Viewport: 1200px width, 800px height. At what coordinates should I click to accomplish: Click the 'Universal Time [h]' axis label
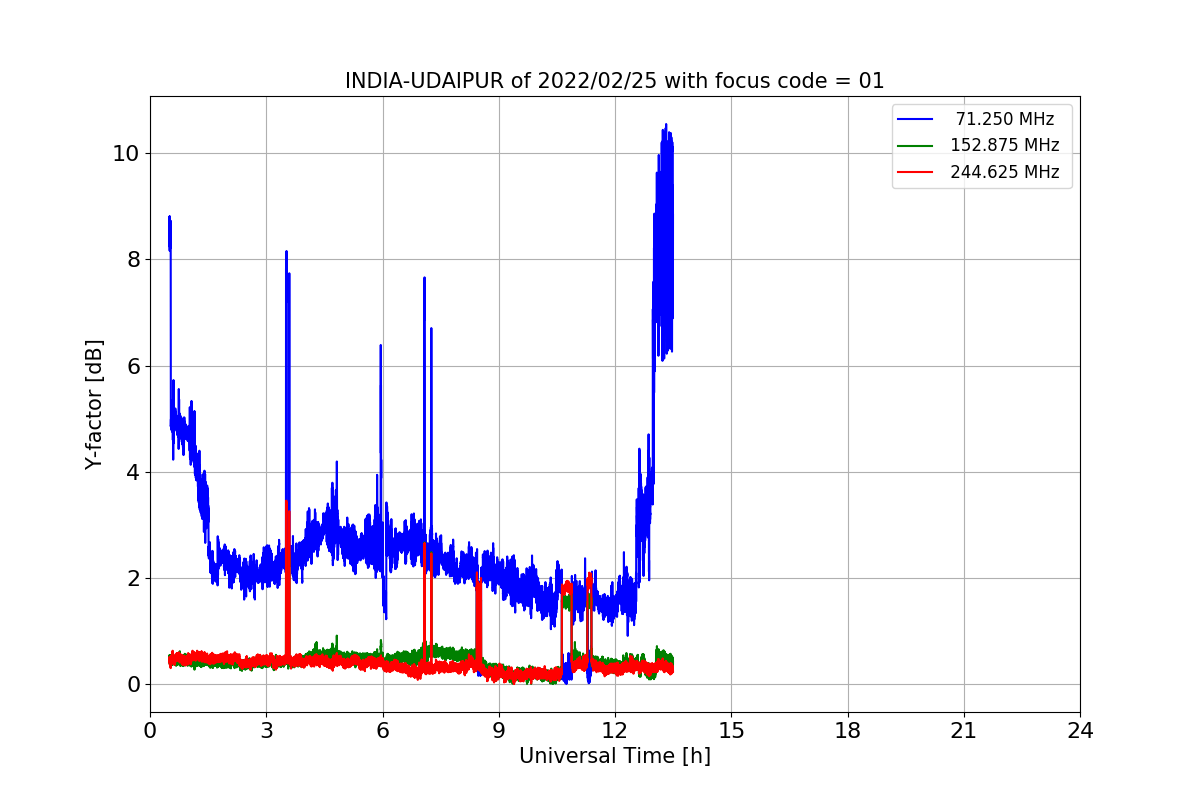pyautogui.click(x=615, y=756)
